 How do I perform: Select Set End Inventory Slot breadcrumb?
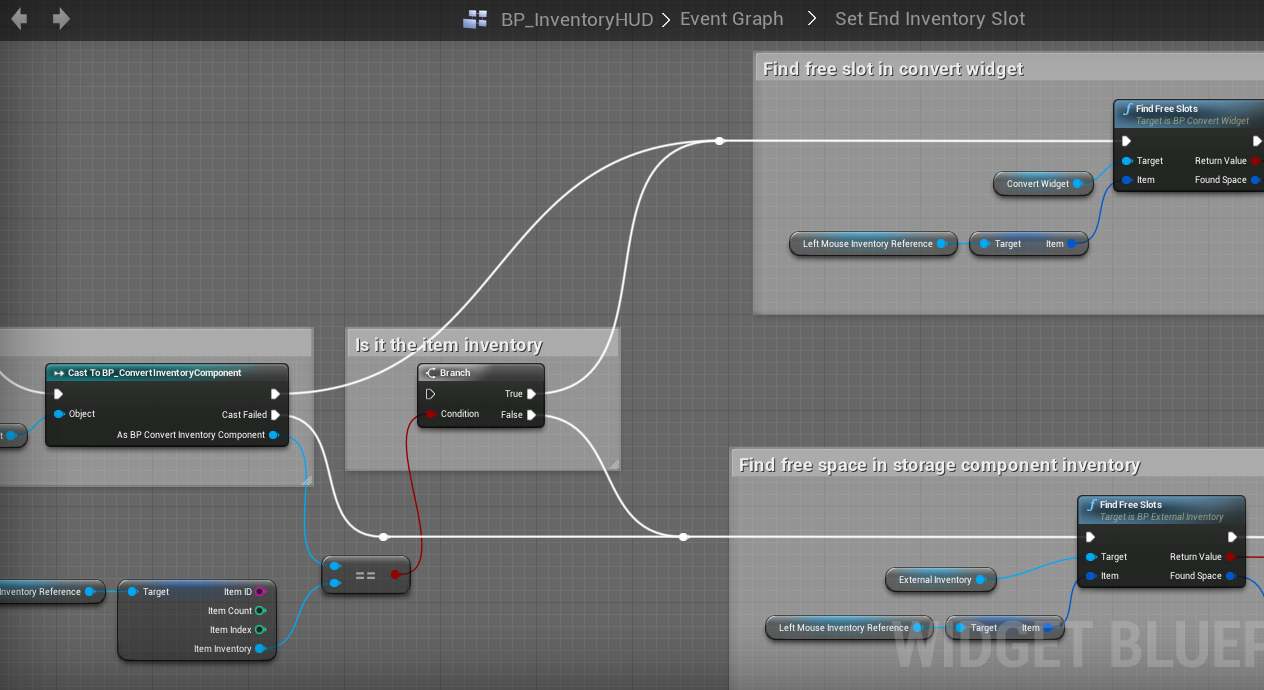[x=929, y=19]
